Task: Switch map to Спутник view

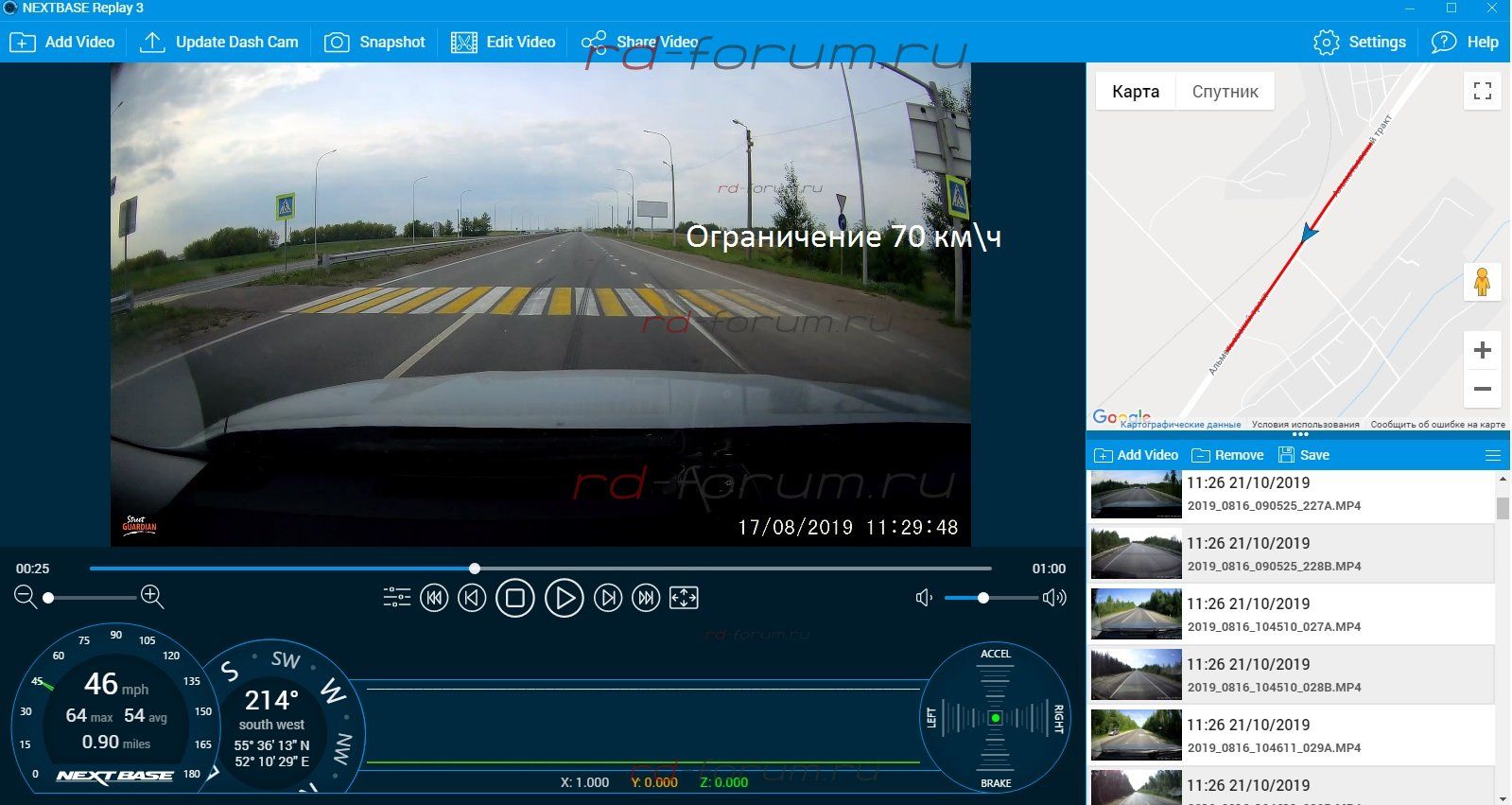Action: tap(1225, 92)
